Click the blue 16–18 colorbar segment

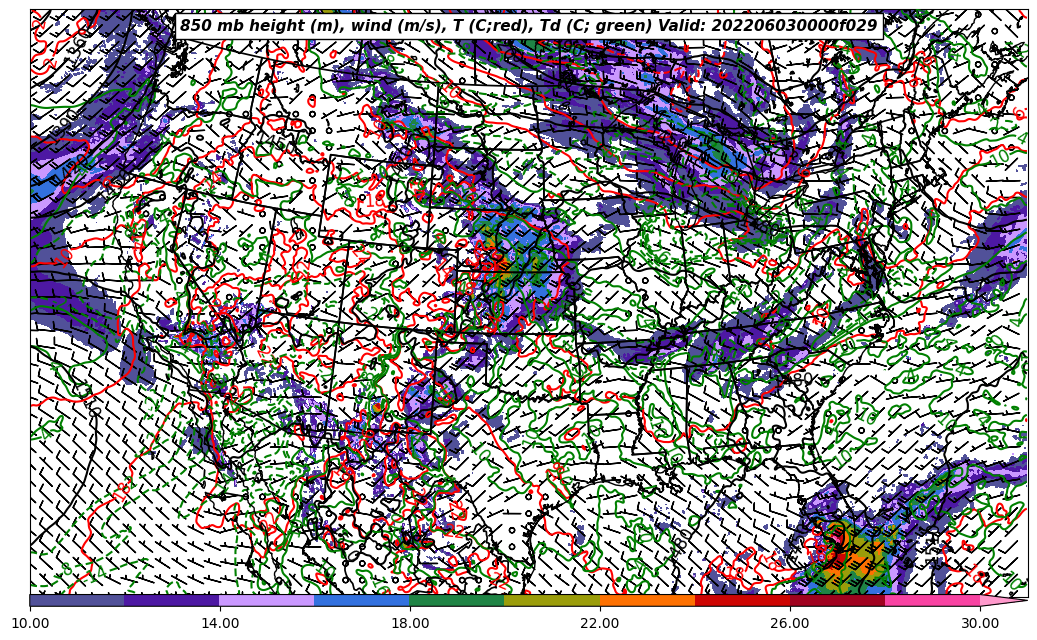click(362, 600)
